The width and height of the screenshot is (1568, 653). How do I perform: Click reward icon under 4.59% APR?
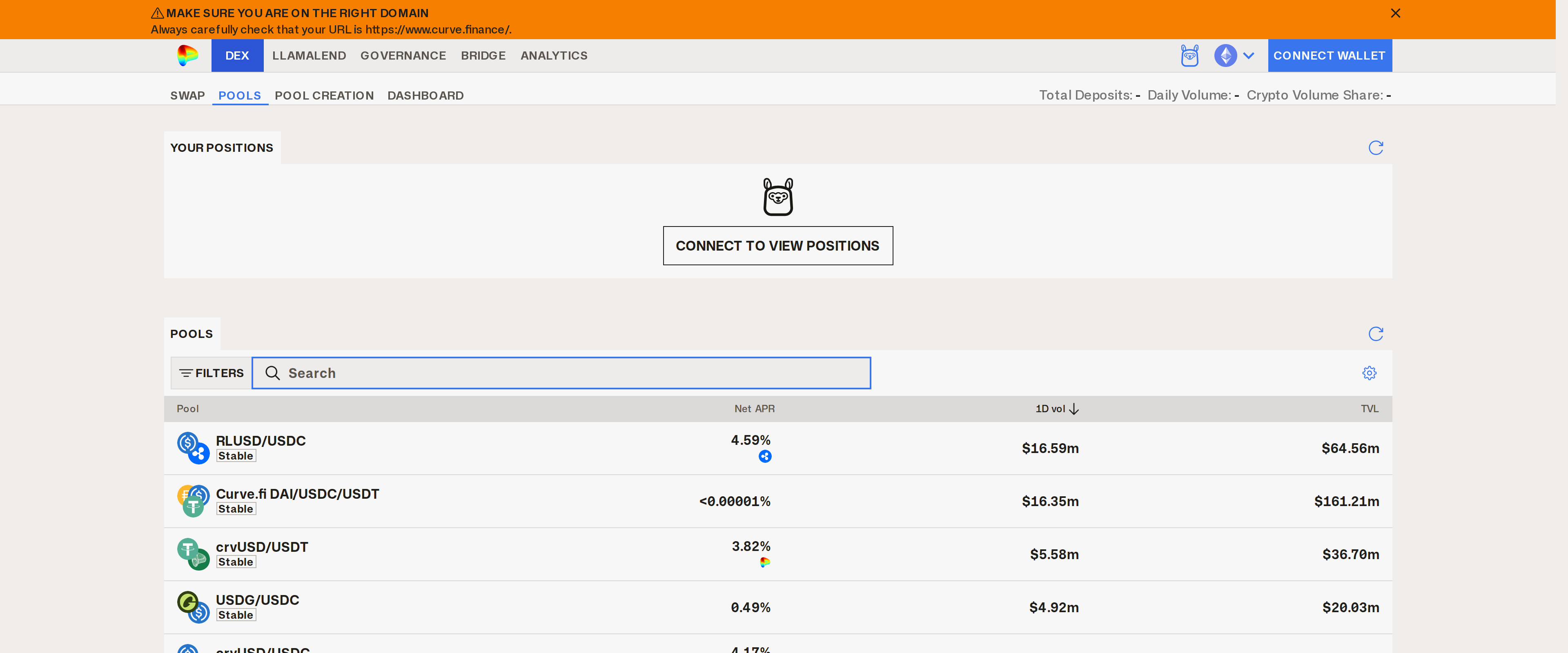pyautogui.click(x=764, y=456)
